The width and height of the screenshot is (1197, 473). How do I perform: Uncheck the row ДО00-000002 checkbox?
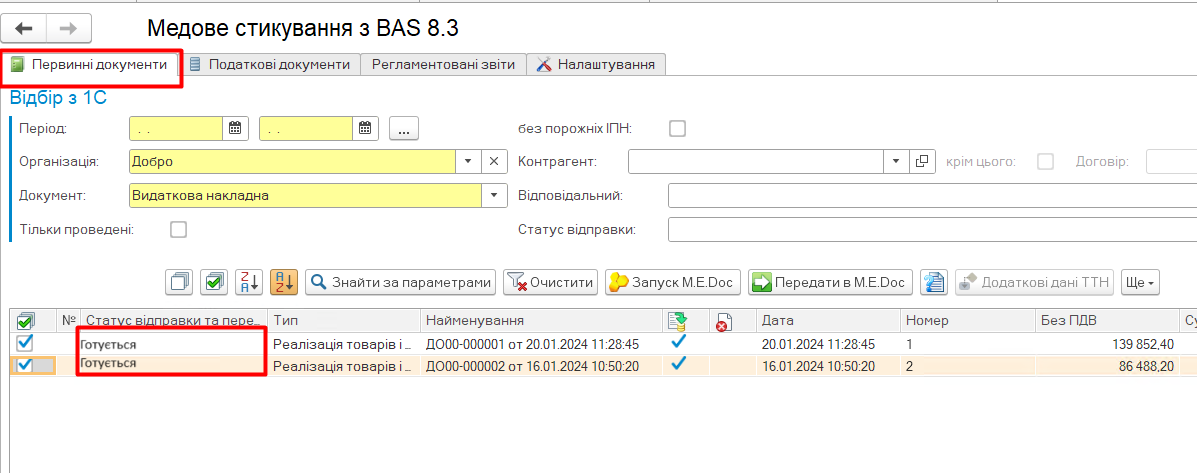pyautogui.click(x=24, y=365)
